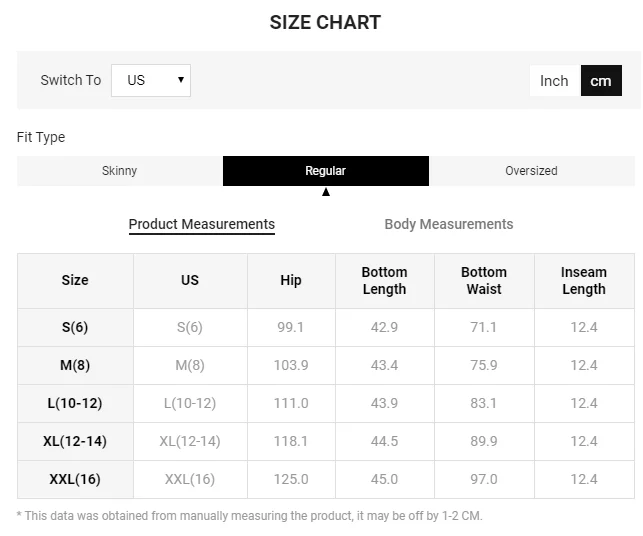Open the Switch To US dropdown
The image size is (643, 536).
pos(151,81)
